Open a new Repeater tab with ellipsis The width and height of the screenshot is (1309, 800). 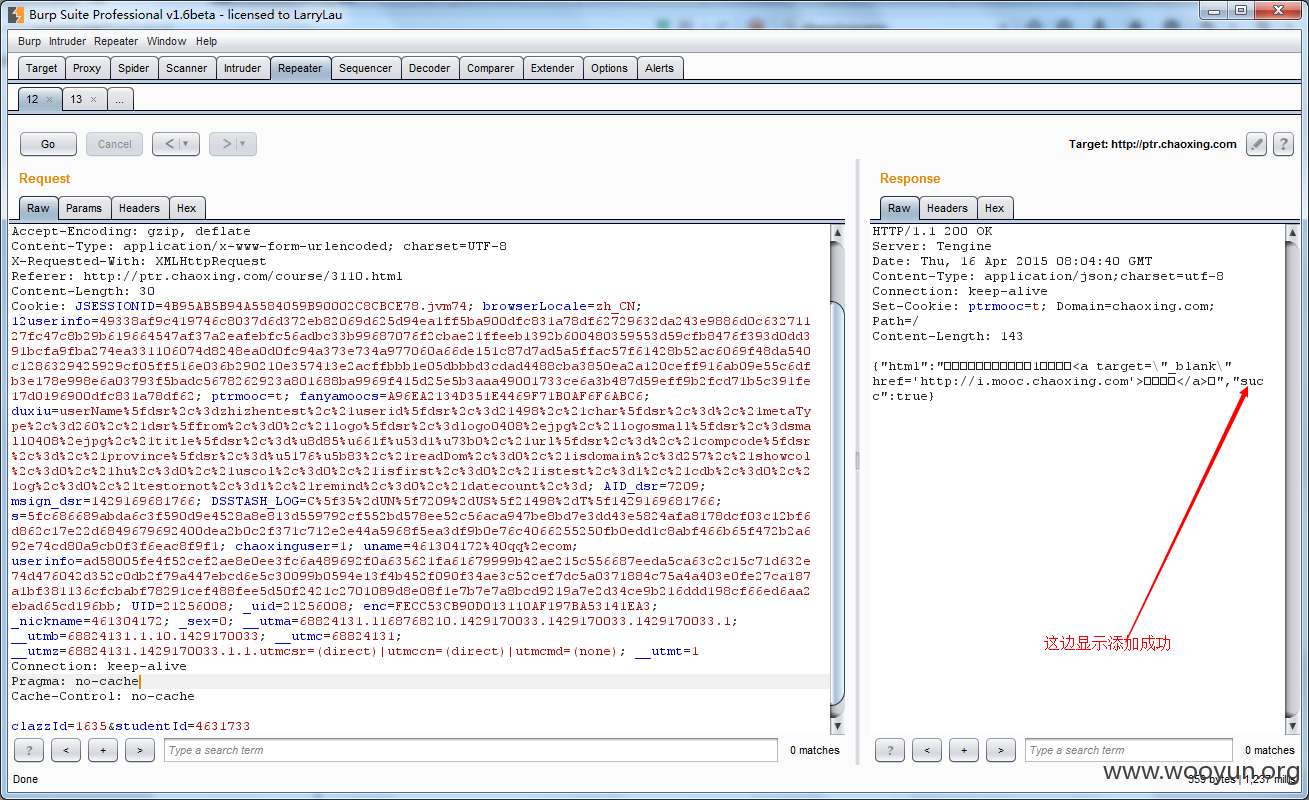119,99
